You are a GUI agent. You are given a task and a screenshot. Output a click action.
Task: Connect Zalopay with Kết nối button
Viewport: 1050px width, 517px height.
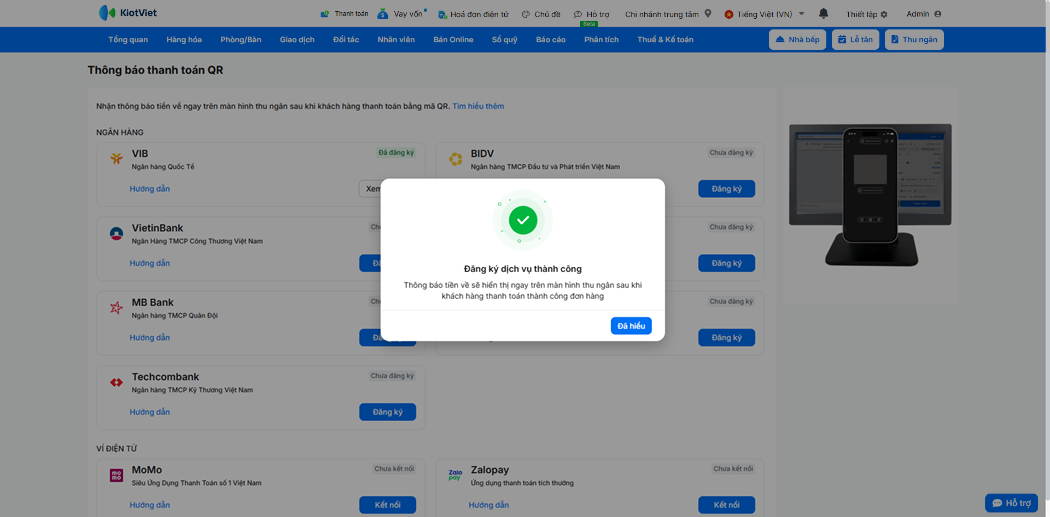[727, 505]
